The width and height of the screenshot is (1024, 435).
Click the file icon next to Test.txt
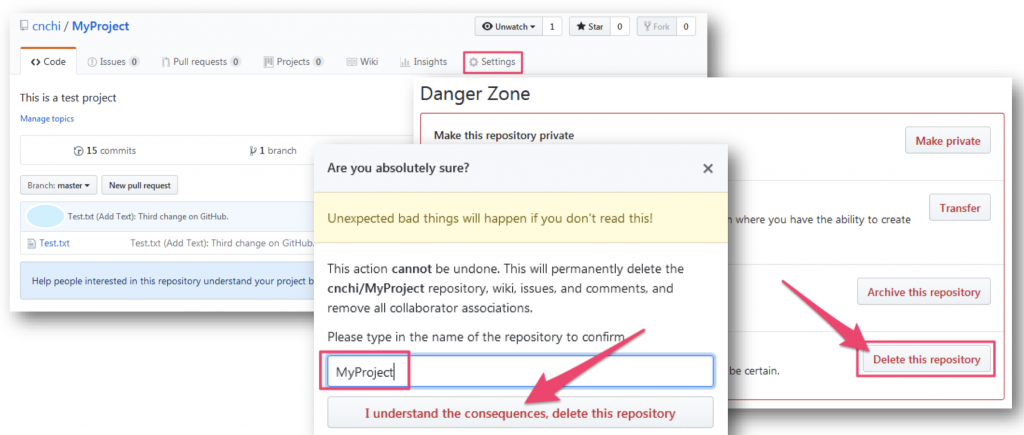pos(31,244)
